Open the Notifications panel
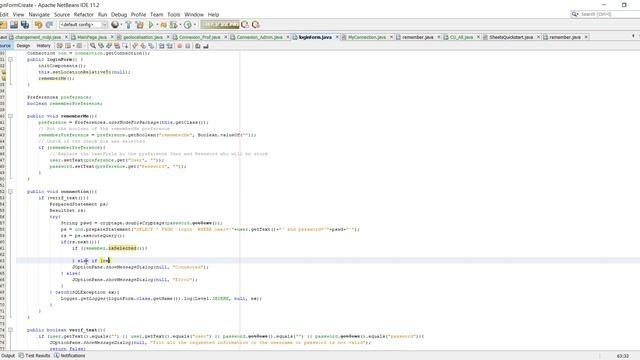 click(x=70, y=356)
